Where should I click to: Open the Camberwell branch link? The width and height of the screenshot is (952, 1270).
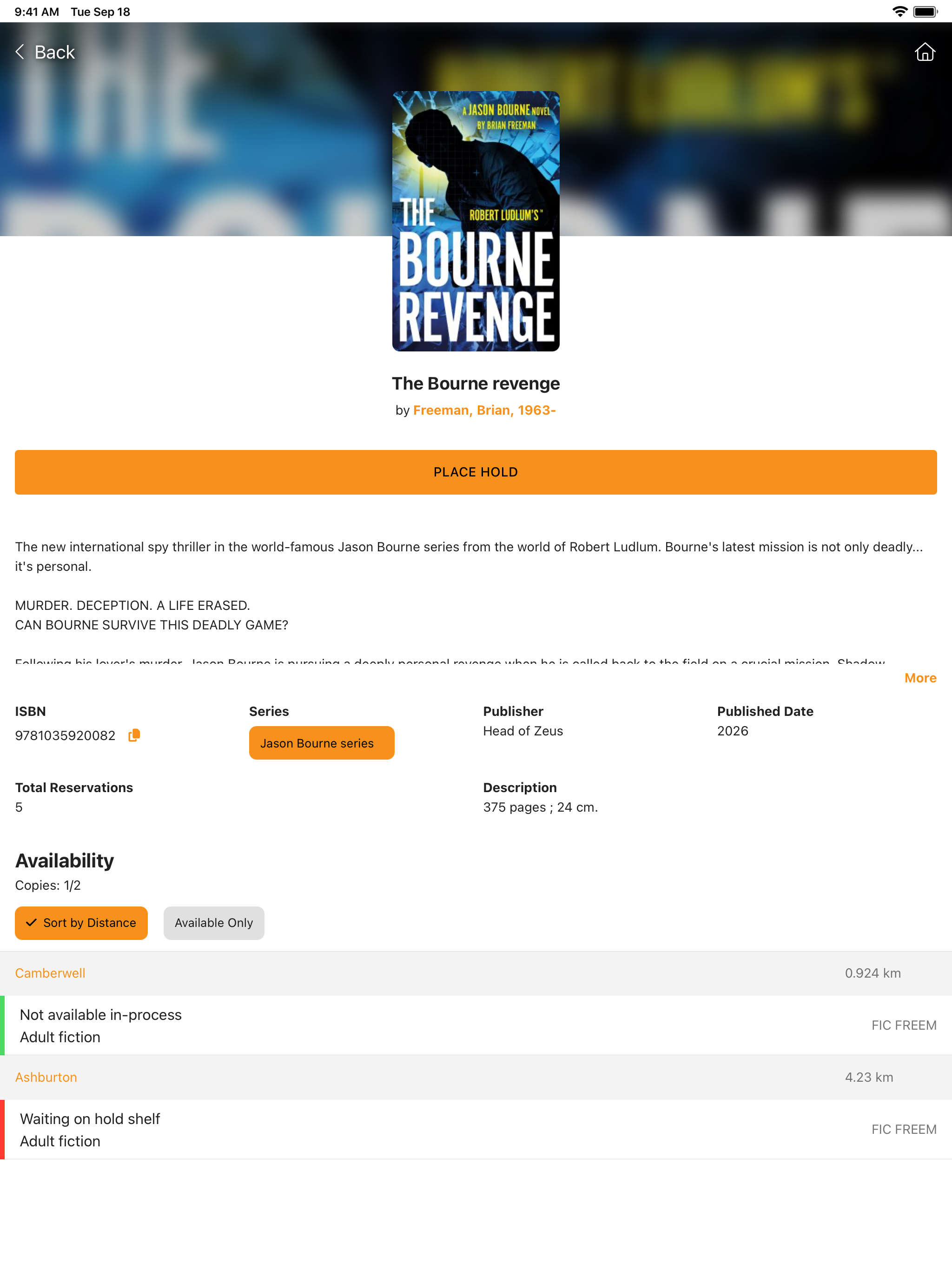pyautogui.click(x=50, y=973)
